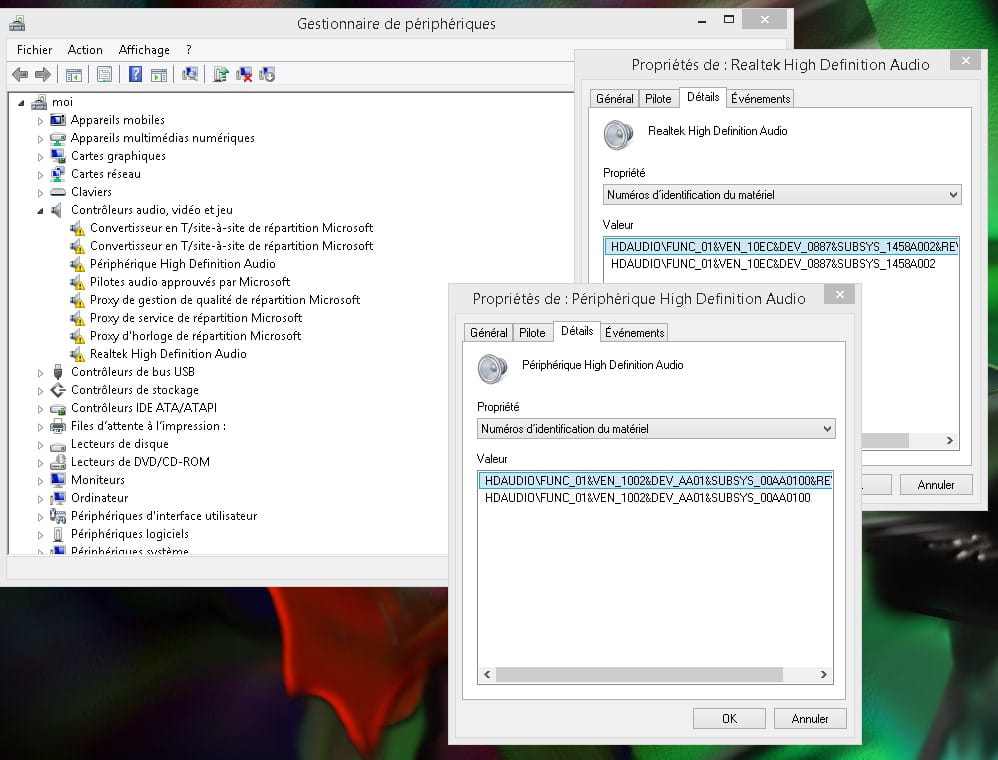Screen dimensions: 998x760
Task: Select the Realtek High Definition Audio device
Action: coord(168,354)
